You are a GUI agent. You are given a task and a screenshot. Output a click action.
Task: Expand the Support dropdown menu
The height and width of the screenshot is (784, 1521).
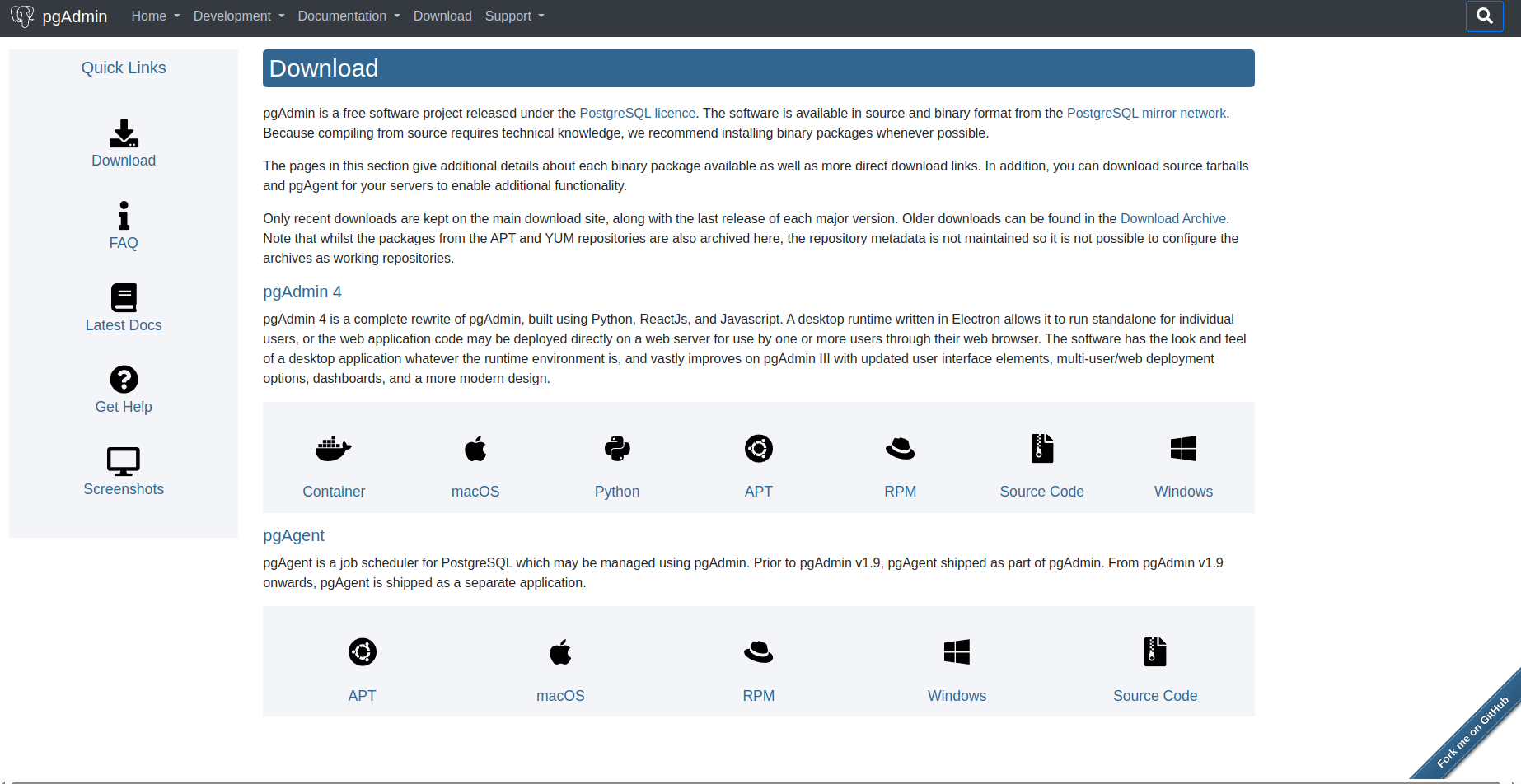coord(515,16)
